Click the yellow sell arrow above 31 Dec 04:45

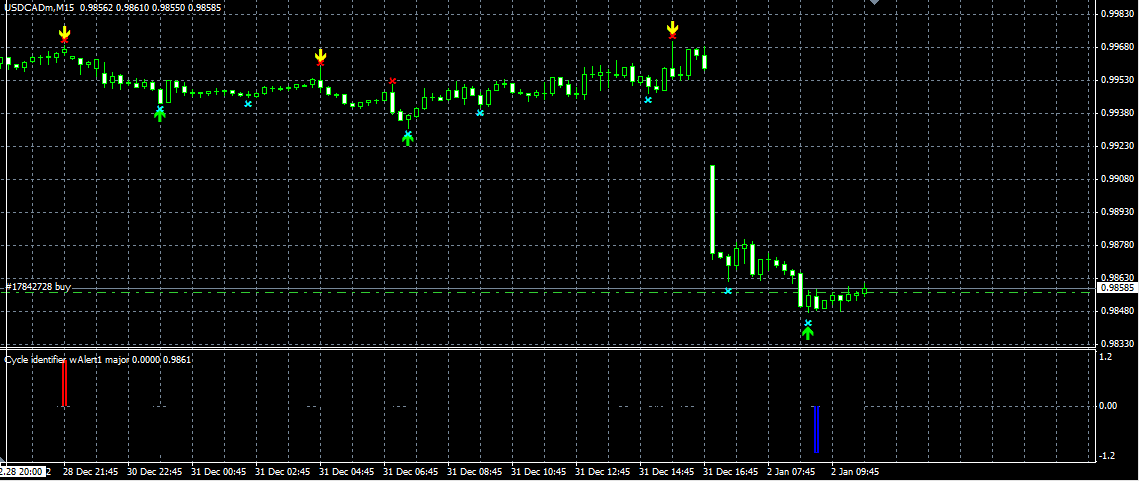[321, 55]
